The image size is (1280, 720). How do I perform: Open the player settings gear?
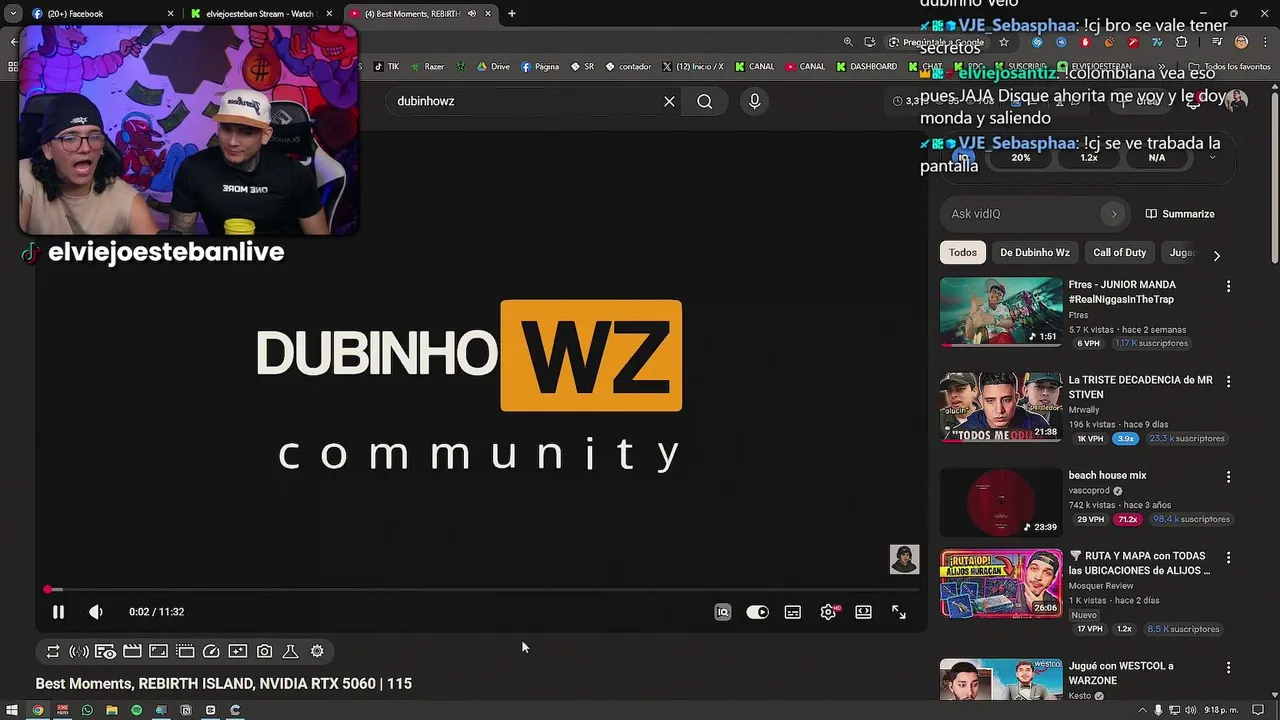tap(828, 612)
